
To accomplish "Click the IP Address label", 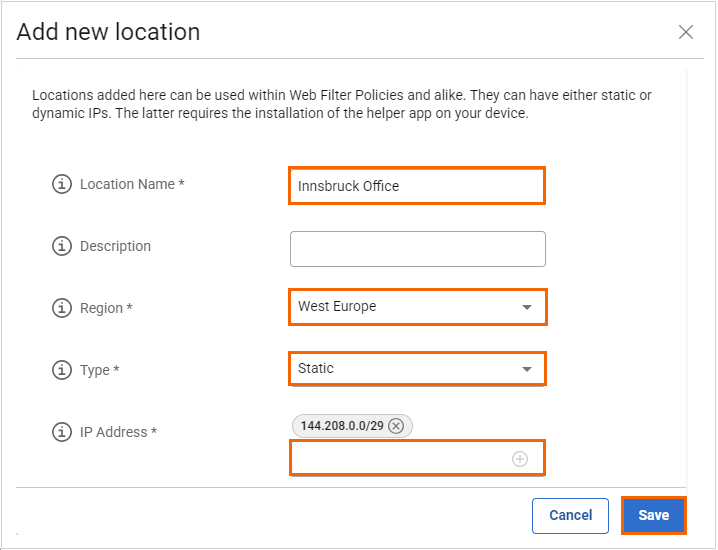I will tap(119, 432).
